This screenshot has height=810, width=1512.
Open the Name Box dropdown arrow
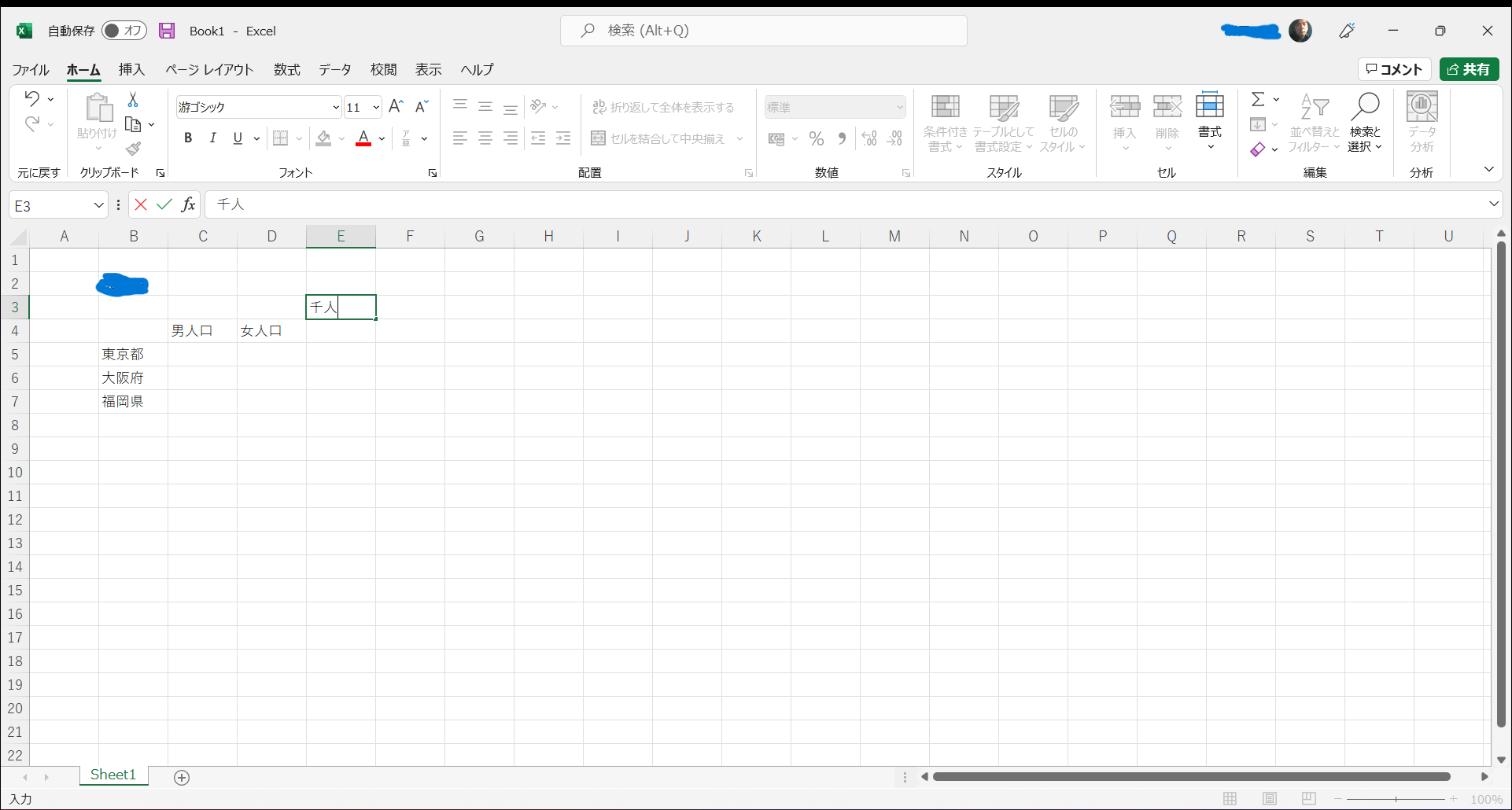click(x=98, y=205)
